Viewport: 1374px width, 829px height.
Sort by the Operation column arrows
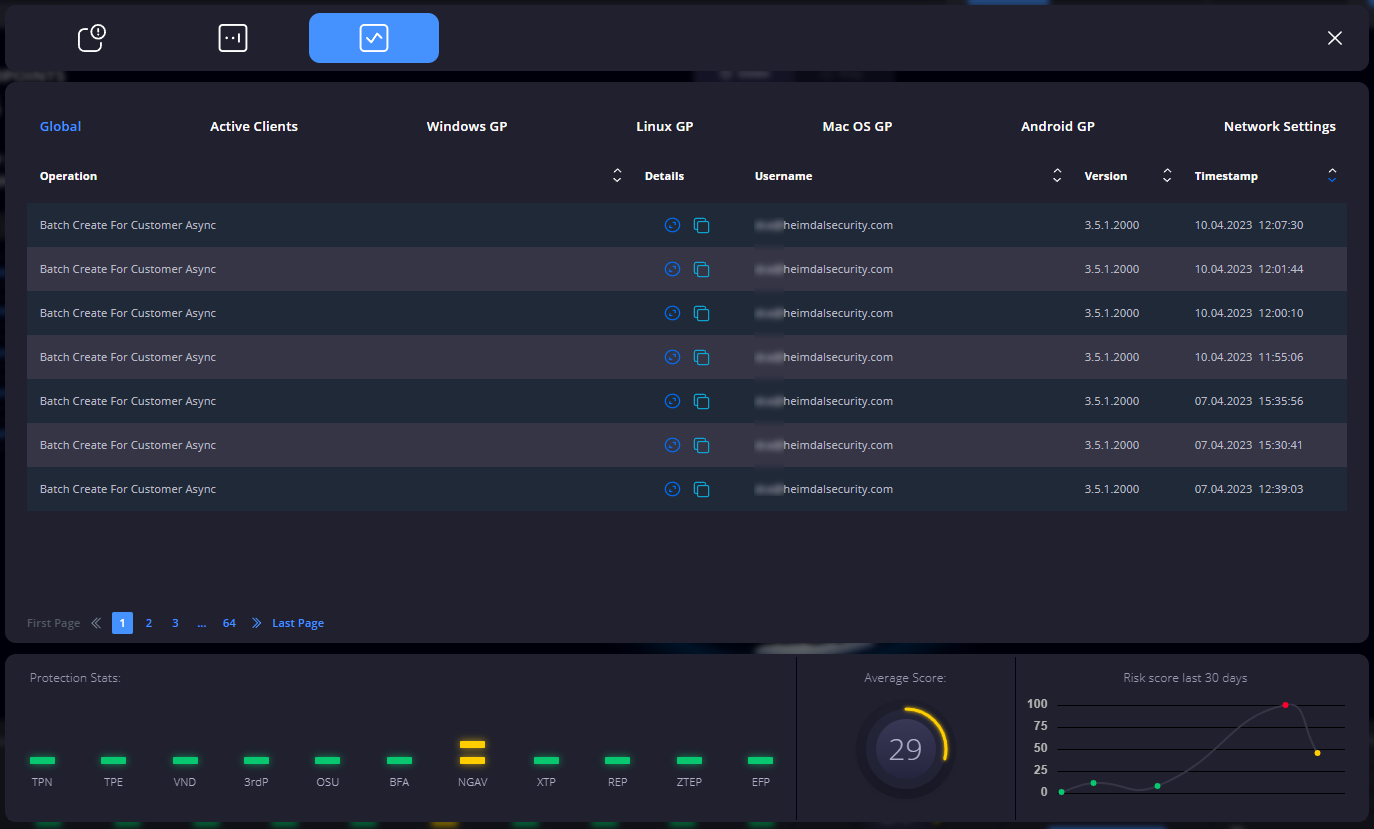(x=617, y=176)
